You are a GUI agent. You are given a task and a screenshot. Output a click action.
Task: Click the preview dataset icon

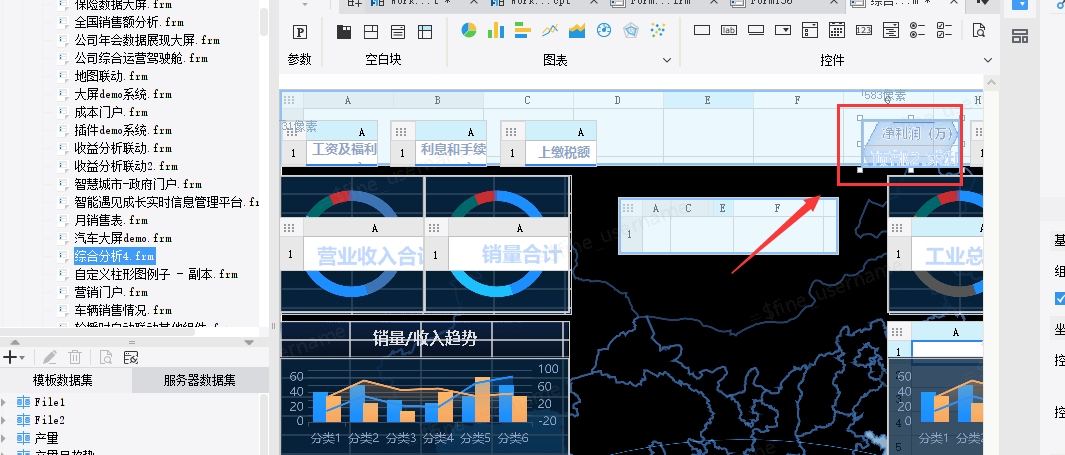pos(105,357)
